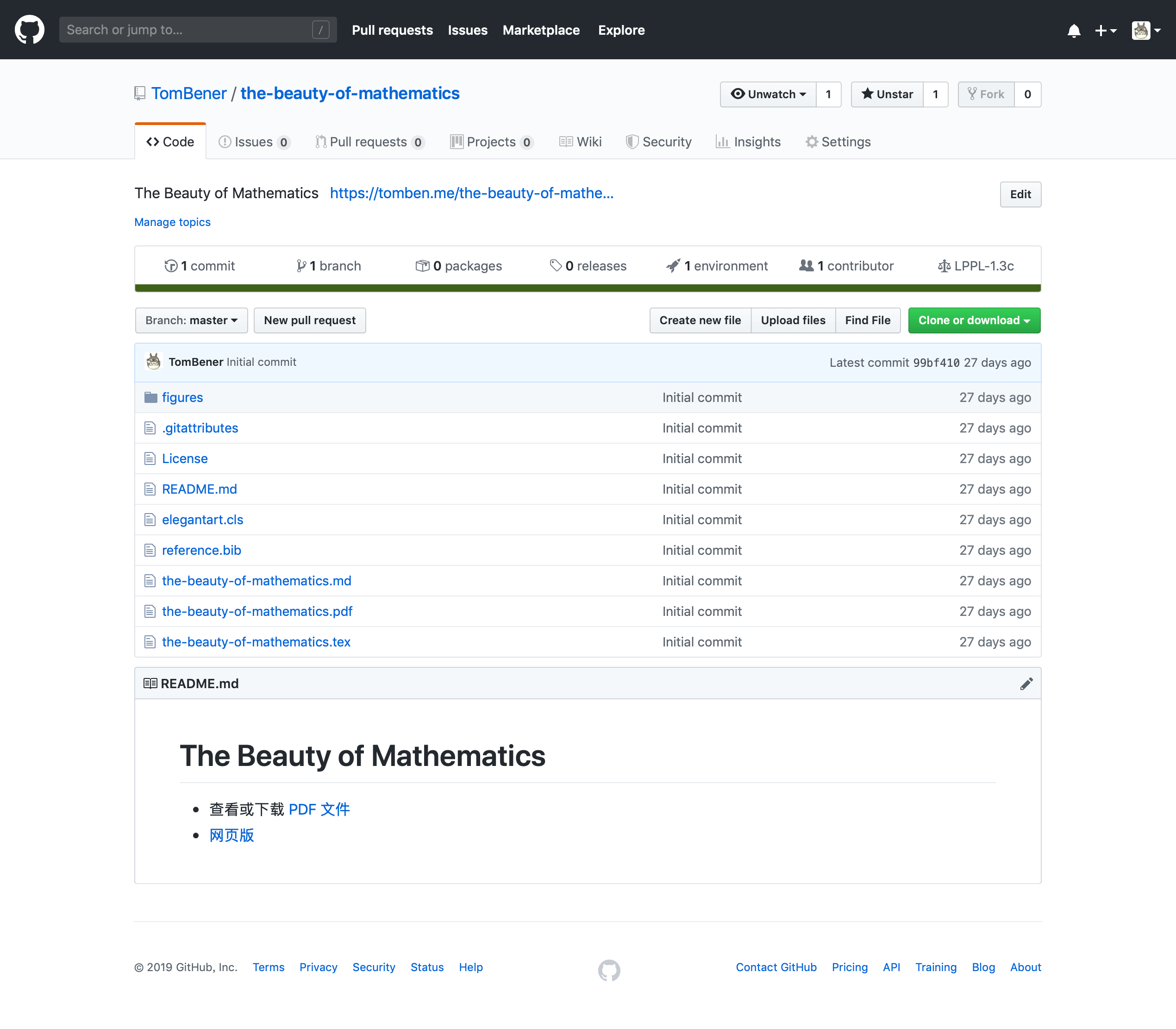
Task: Open the watchers count
Action: coord(828,94)
